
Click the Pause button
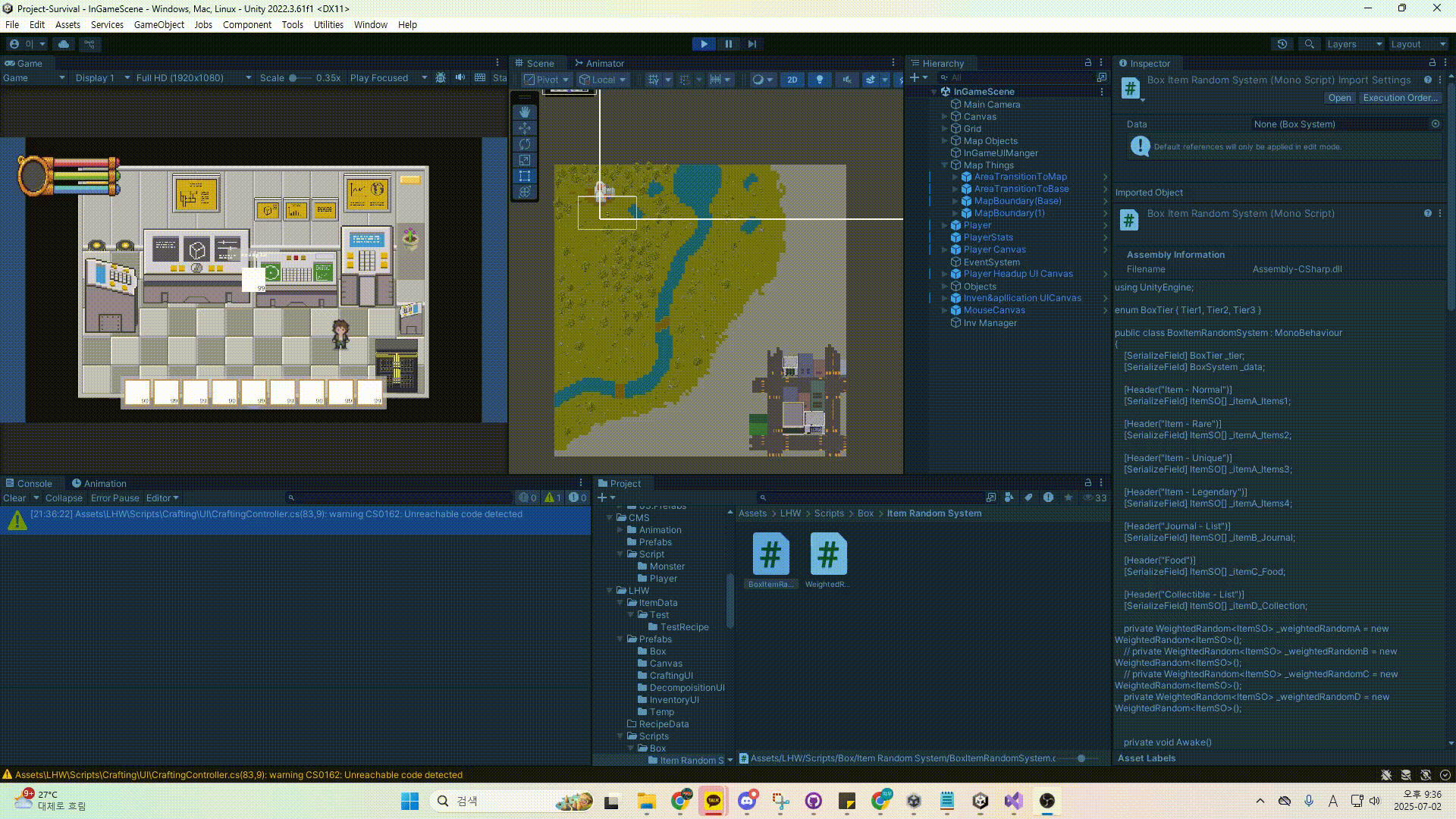[x=728, y=44]
